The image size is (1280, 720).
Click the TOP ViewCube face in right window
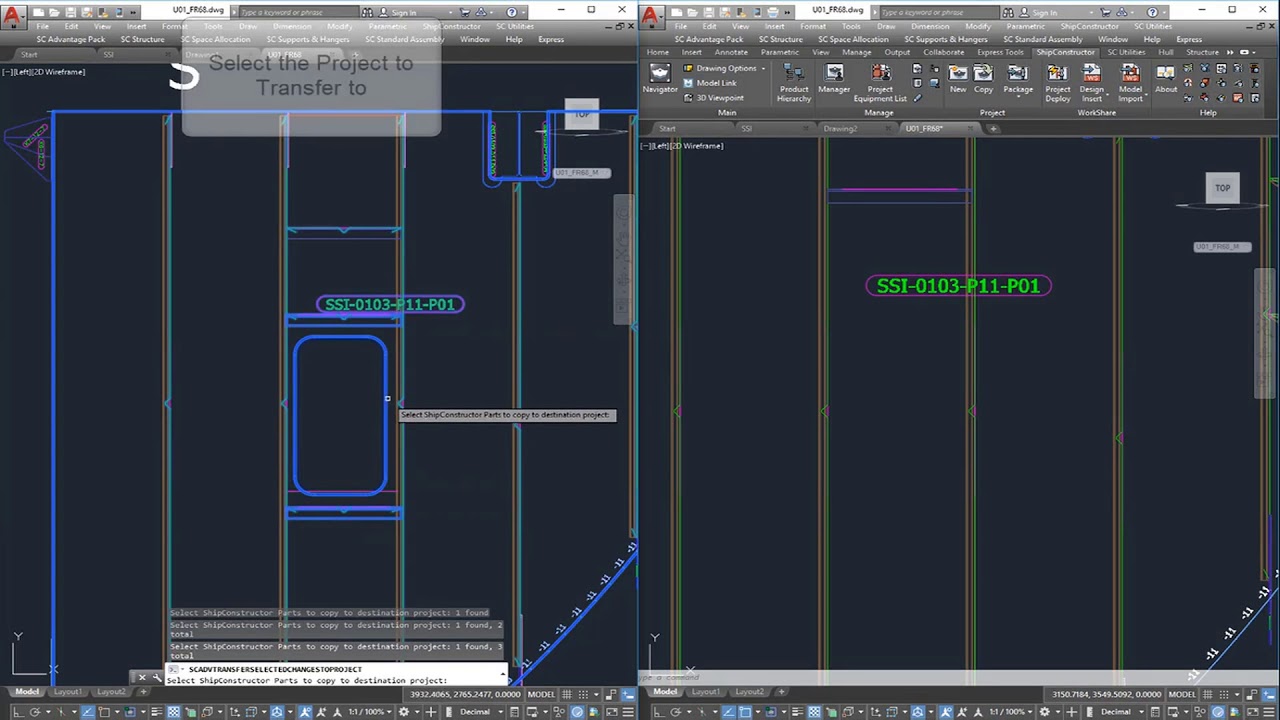point(1222,188)
